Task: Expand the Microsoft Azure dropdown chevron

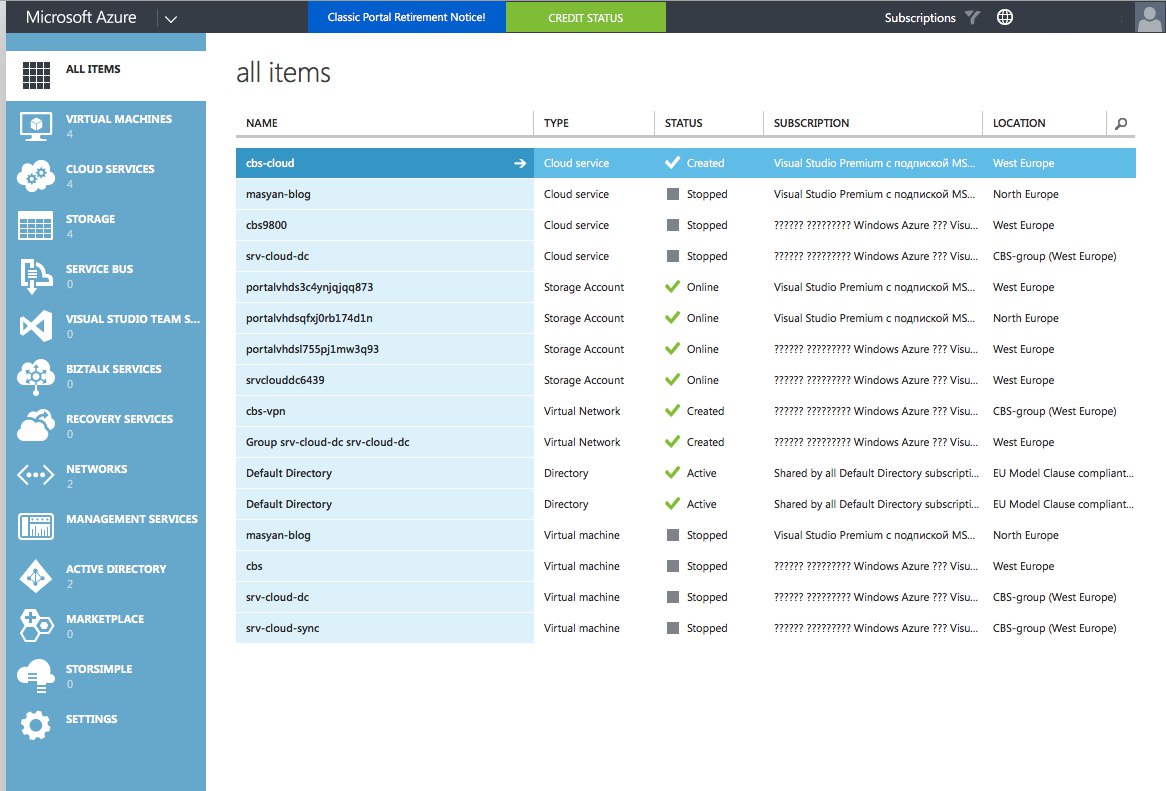Action: [x=171, y=19]
